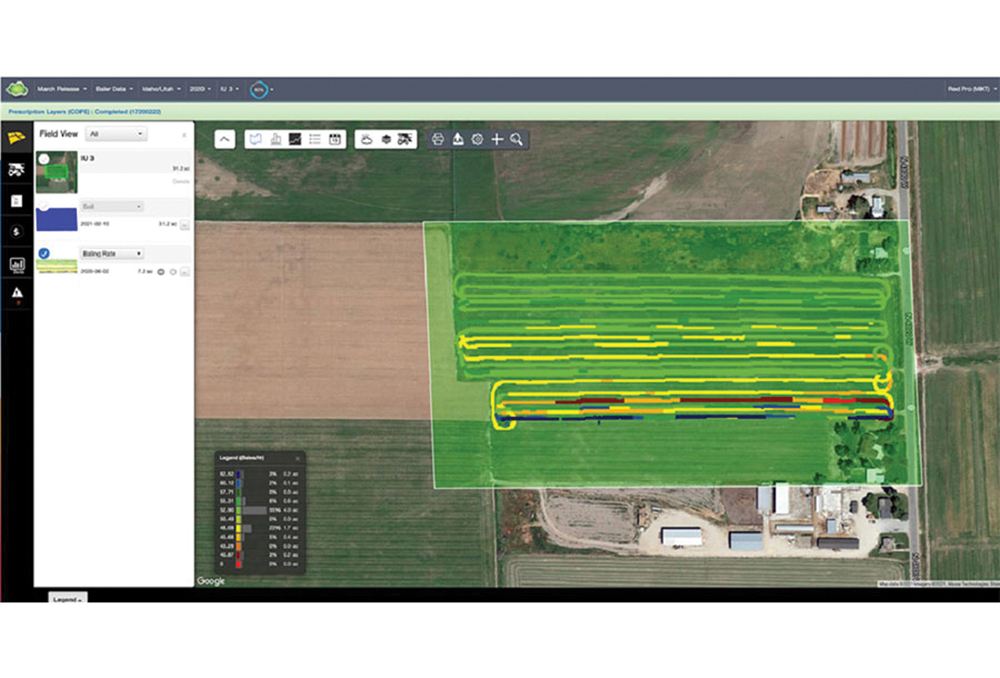Toggle the IU 3 field checkbox
The height and width of the screenshot is (678, 1000).
(44, 159)
